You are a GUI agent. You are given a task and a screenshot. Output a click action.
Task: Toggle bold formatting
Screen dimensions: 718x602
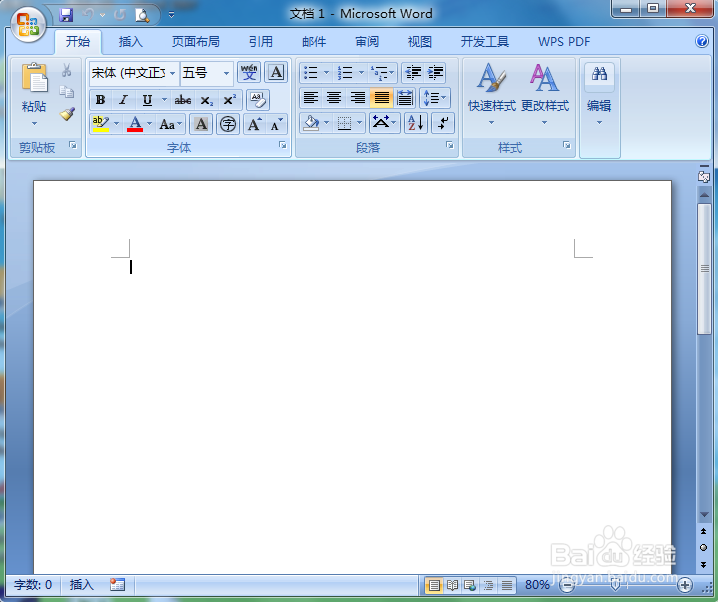pos(100,100)
